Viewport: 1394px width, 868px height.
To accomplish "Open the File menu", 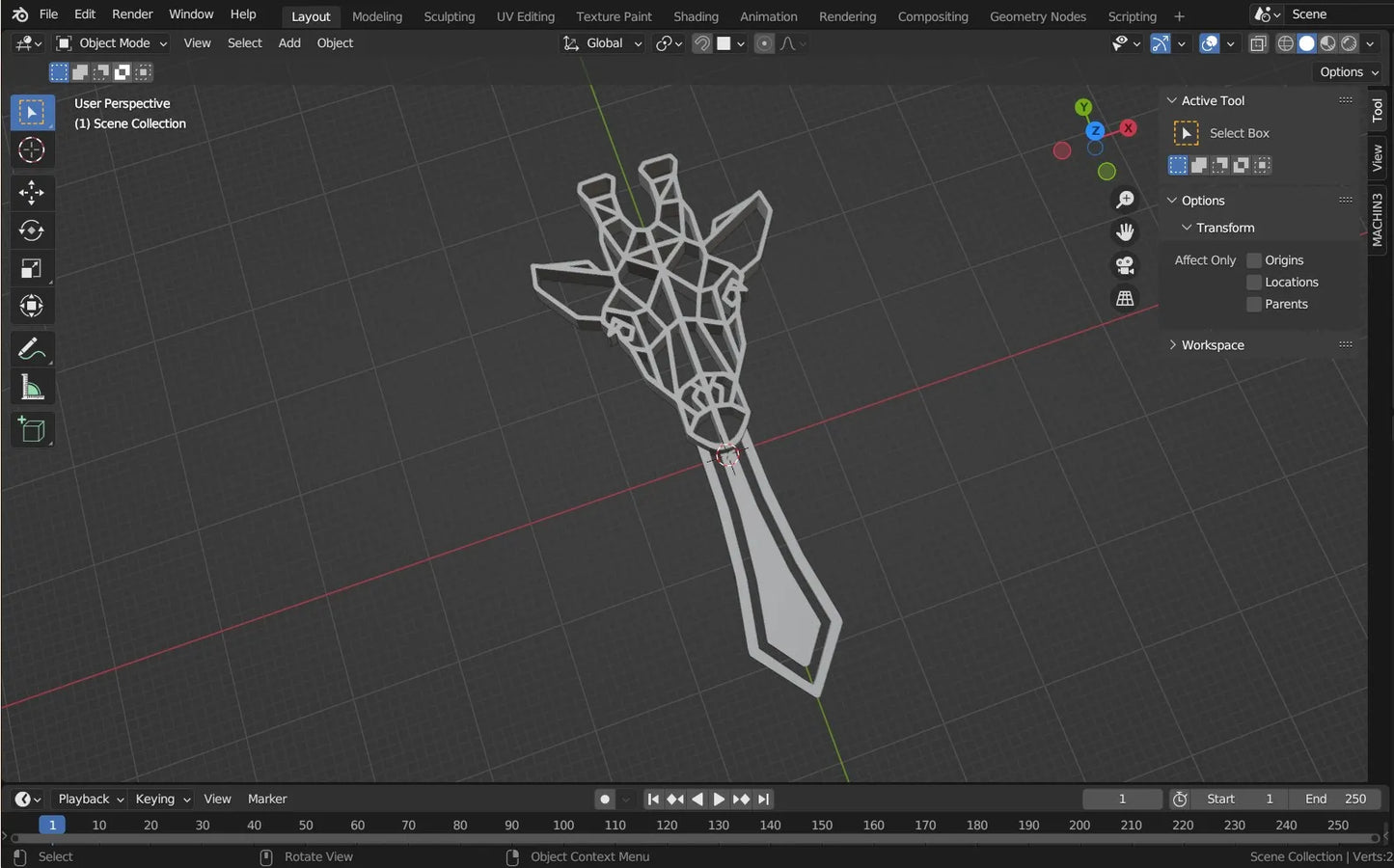I will pos(48,14).
